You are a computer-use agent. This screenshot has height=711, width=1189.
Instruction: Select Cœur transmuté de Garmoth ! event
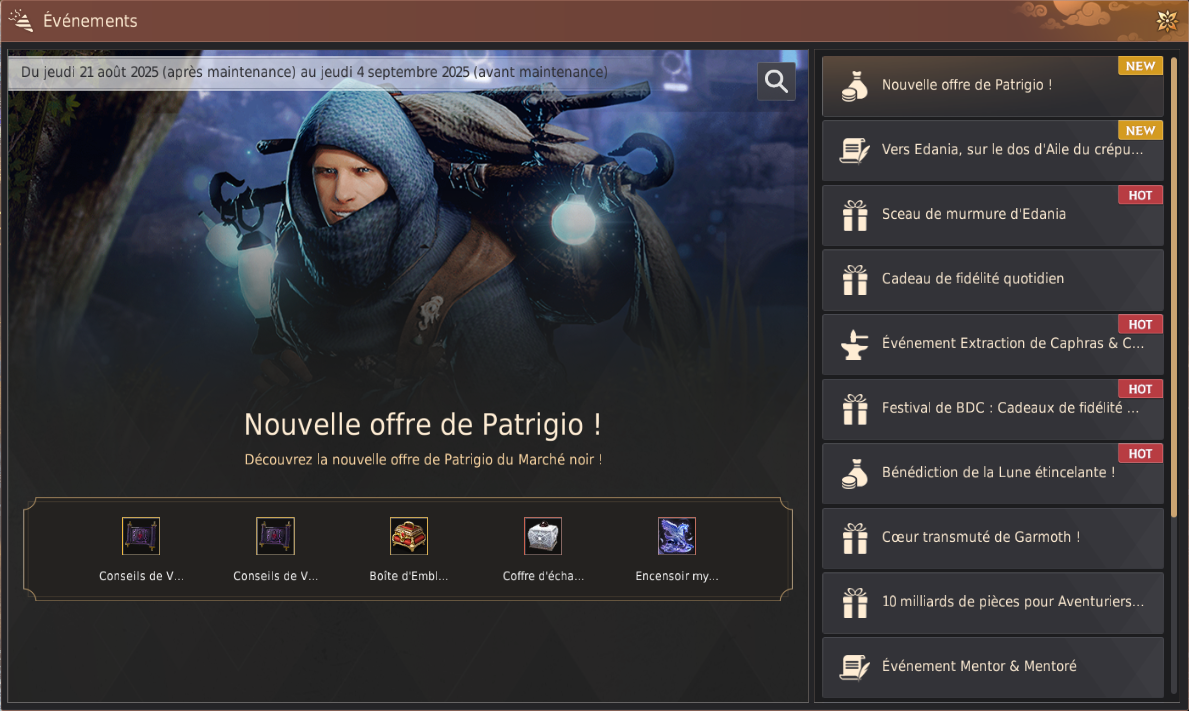click(x=993, y=537)
